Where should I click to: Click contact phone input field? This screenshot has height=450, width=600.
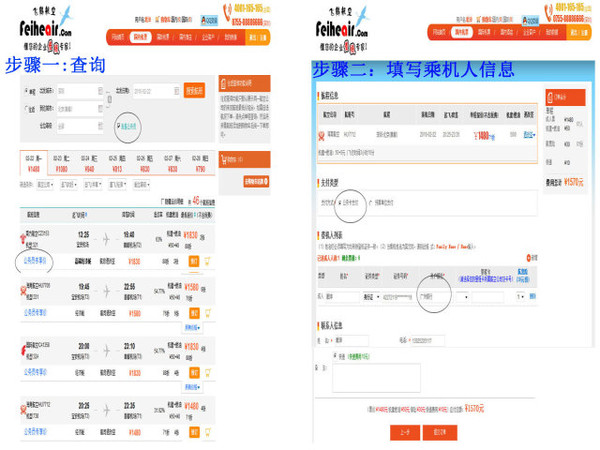tap(427, 340)
